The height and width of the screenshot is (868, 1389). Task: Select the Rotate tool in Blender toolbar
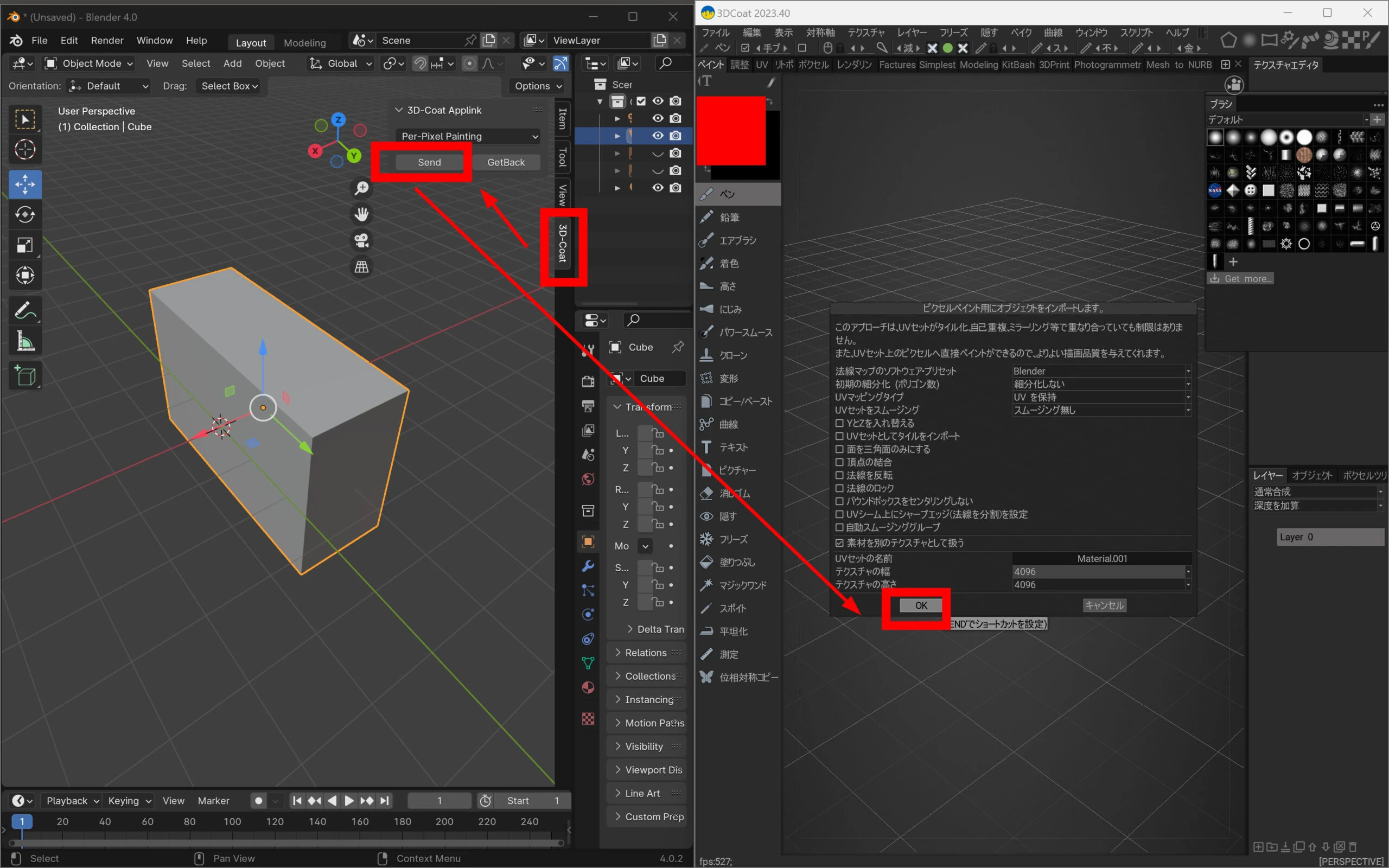pyautogui.click(x=24, y=215)
